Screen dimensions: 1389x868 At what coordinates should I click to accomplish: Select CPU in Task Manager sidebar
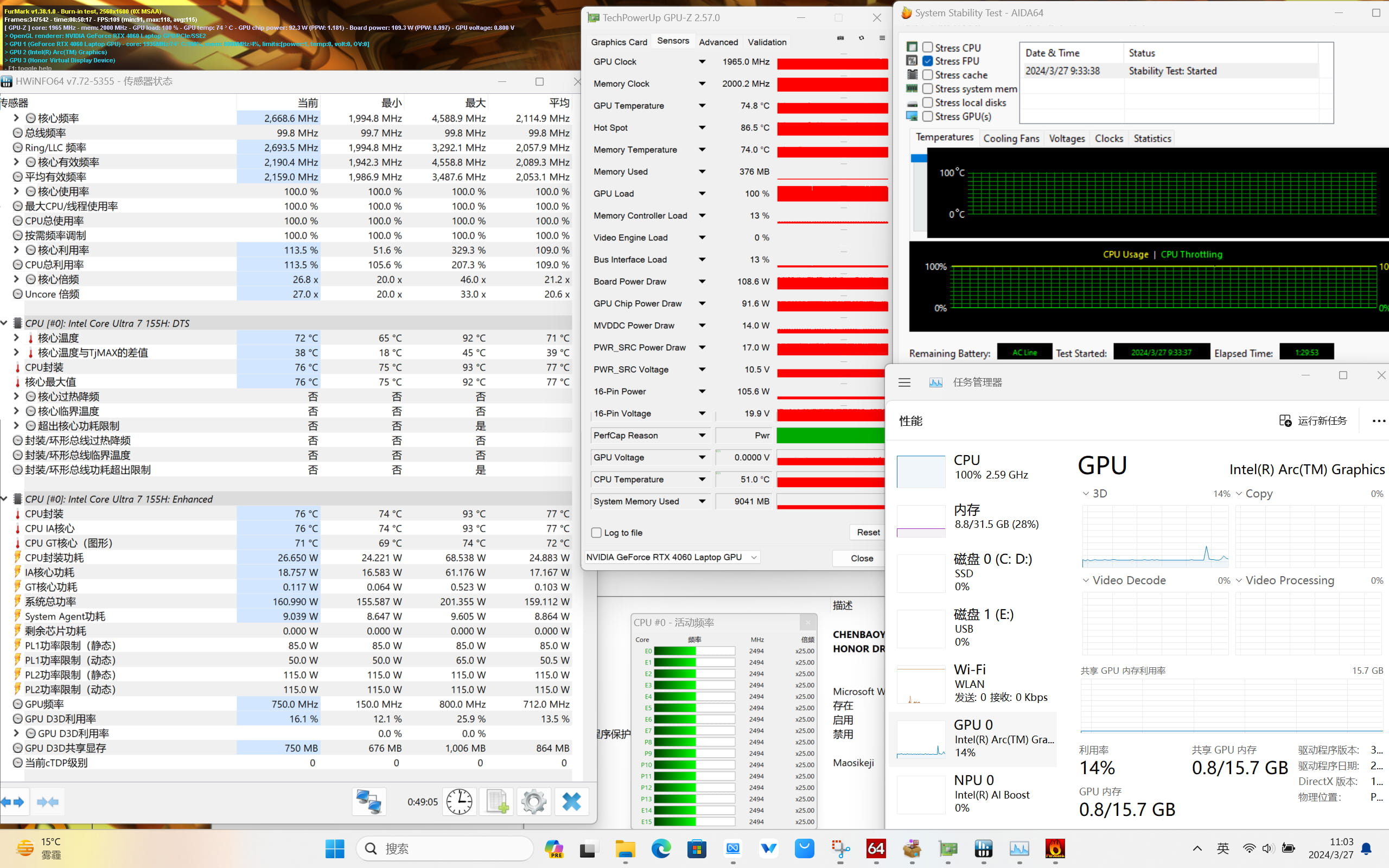tap(972, 471)
